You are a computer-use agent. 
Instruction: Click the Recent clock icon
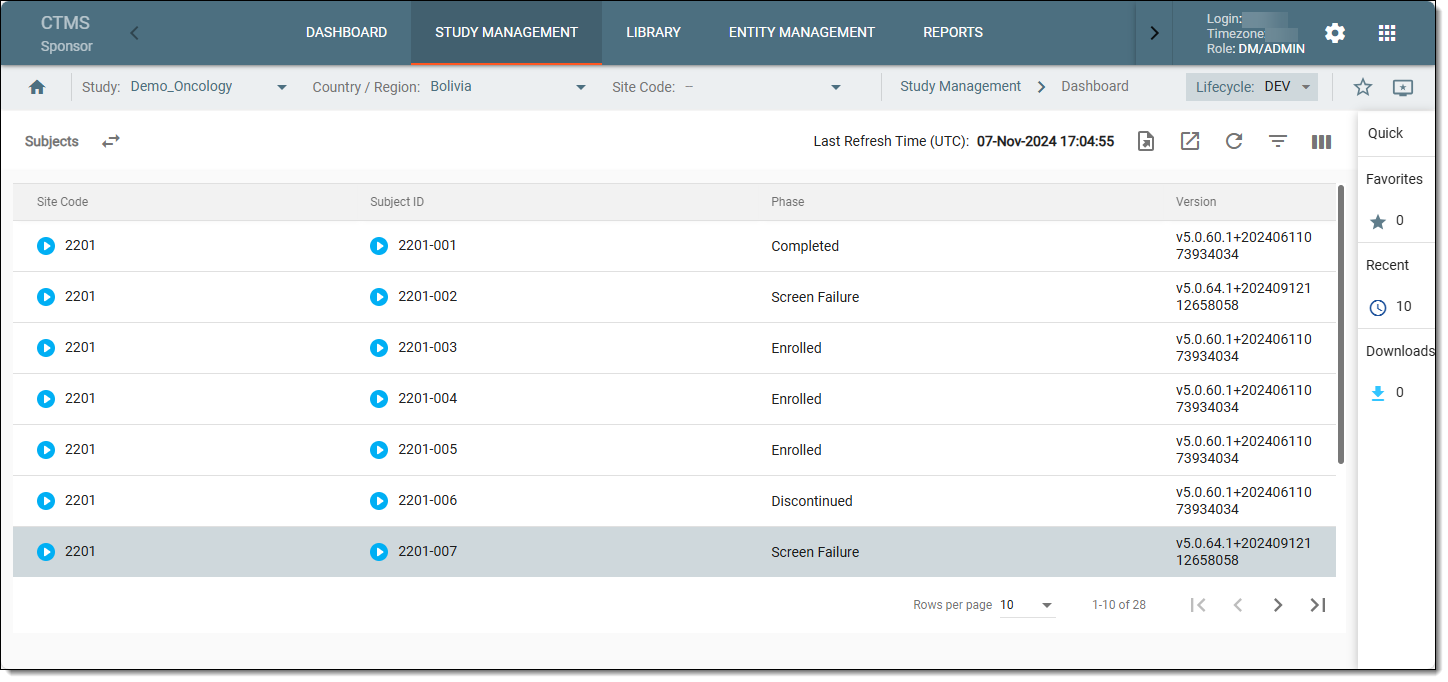[x=1378, y=307]
